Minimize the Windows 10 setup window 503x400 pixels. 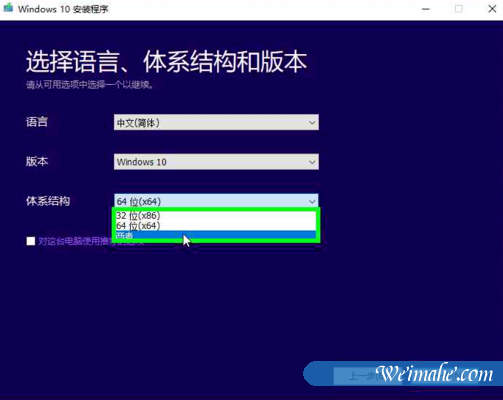(426, 9)
